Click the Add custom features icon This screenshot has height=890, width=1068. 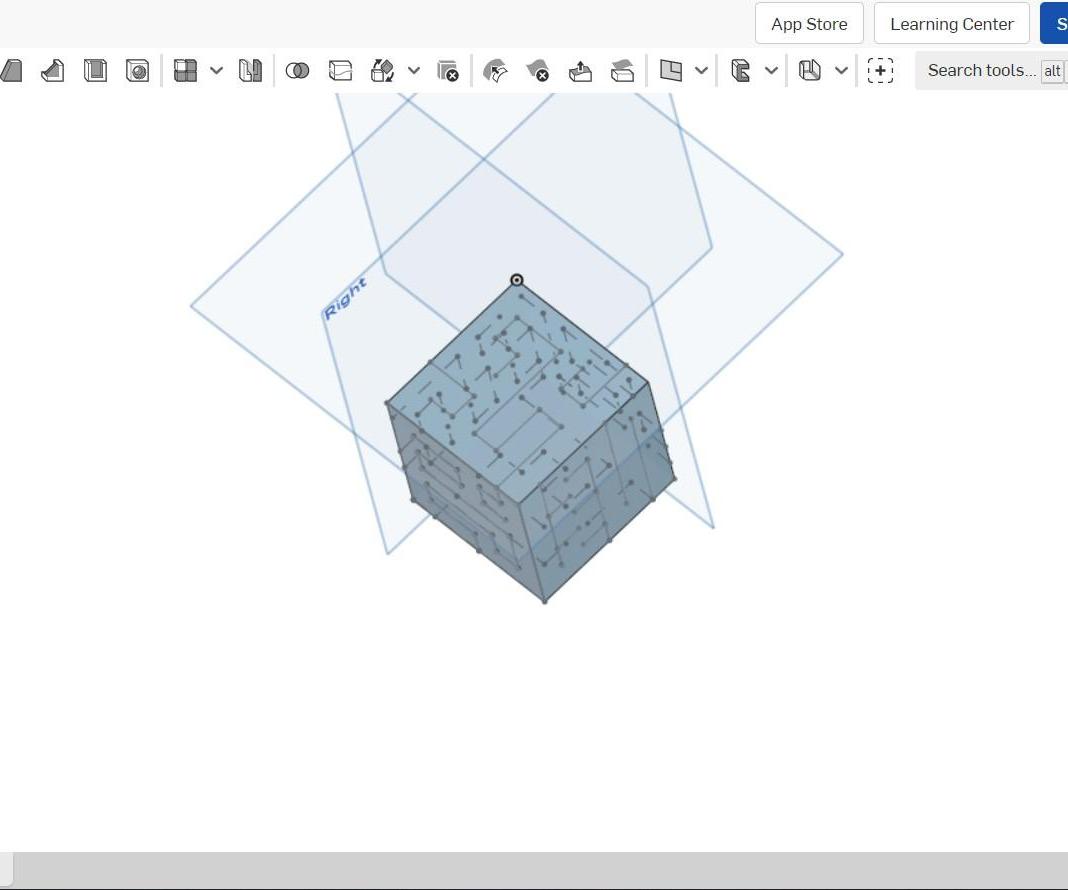[x=880, y=70]
